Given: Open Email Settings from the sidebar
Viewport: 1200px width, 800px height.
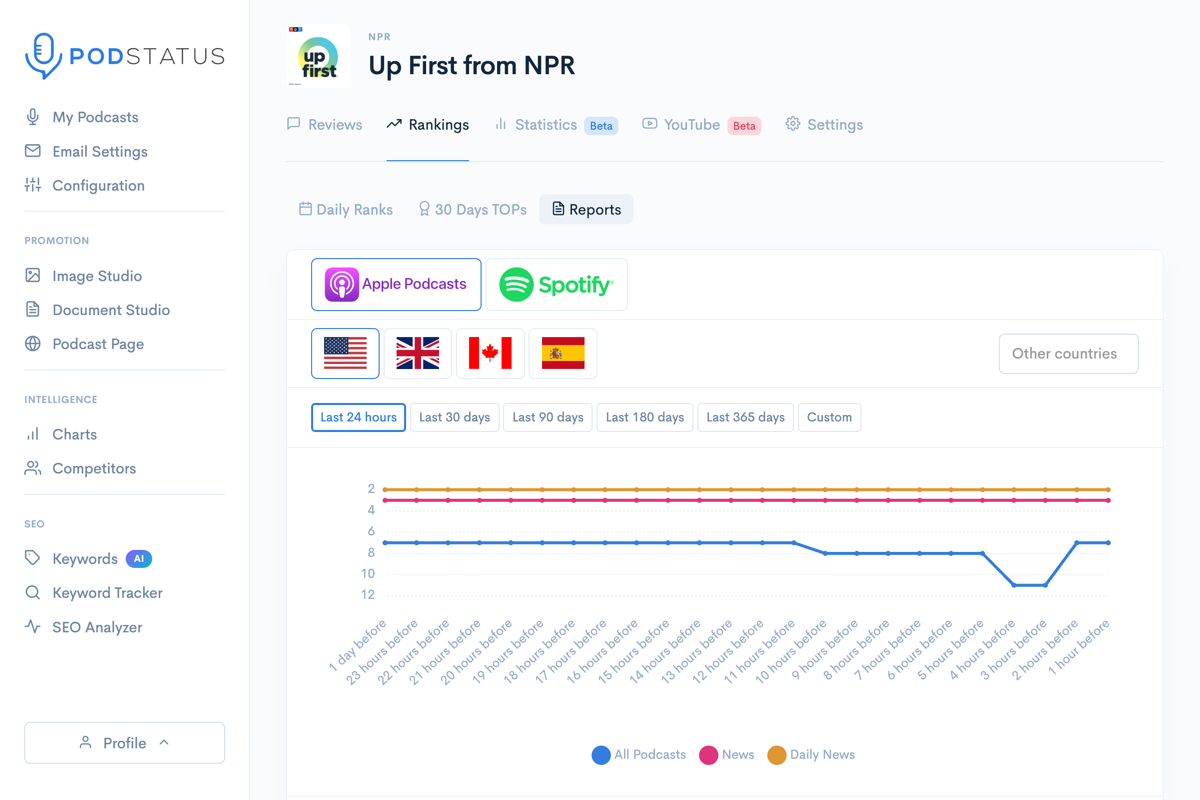Looking at the screenshot, I should pos(100,151).
